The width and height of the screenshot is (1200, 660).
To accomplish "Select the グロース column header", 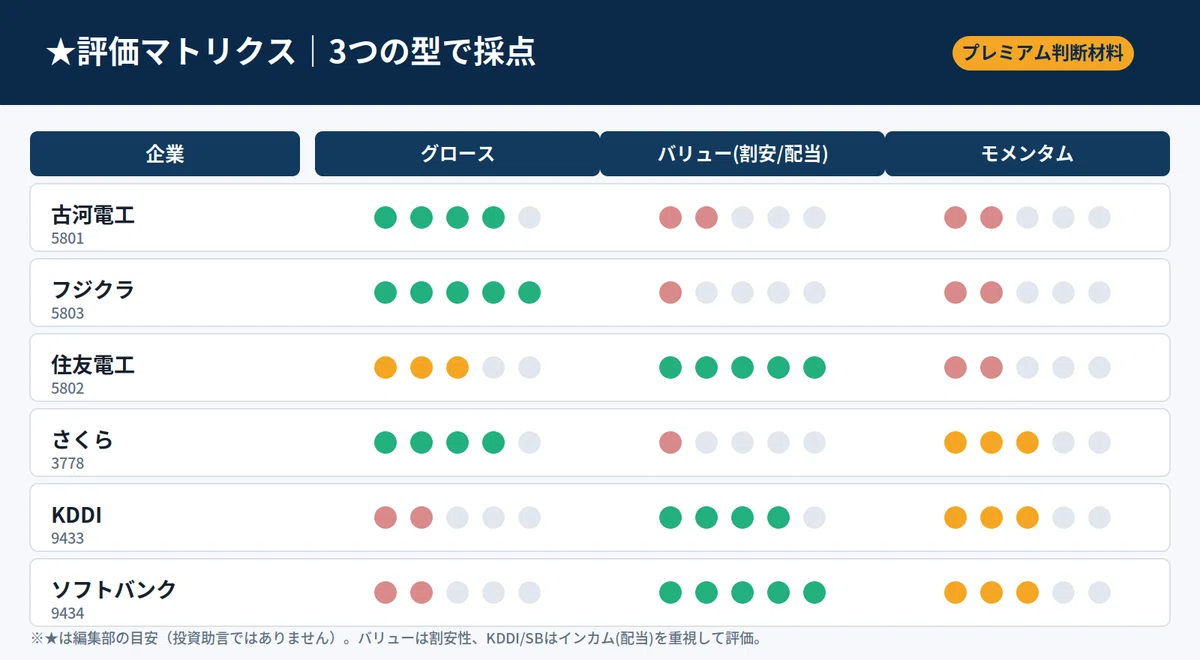I will click(457, 154).
